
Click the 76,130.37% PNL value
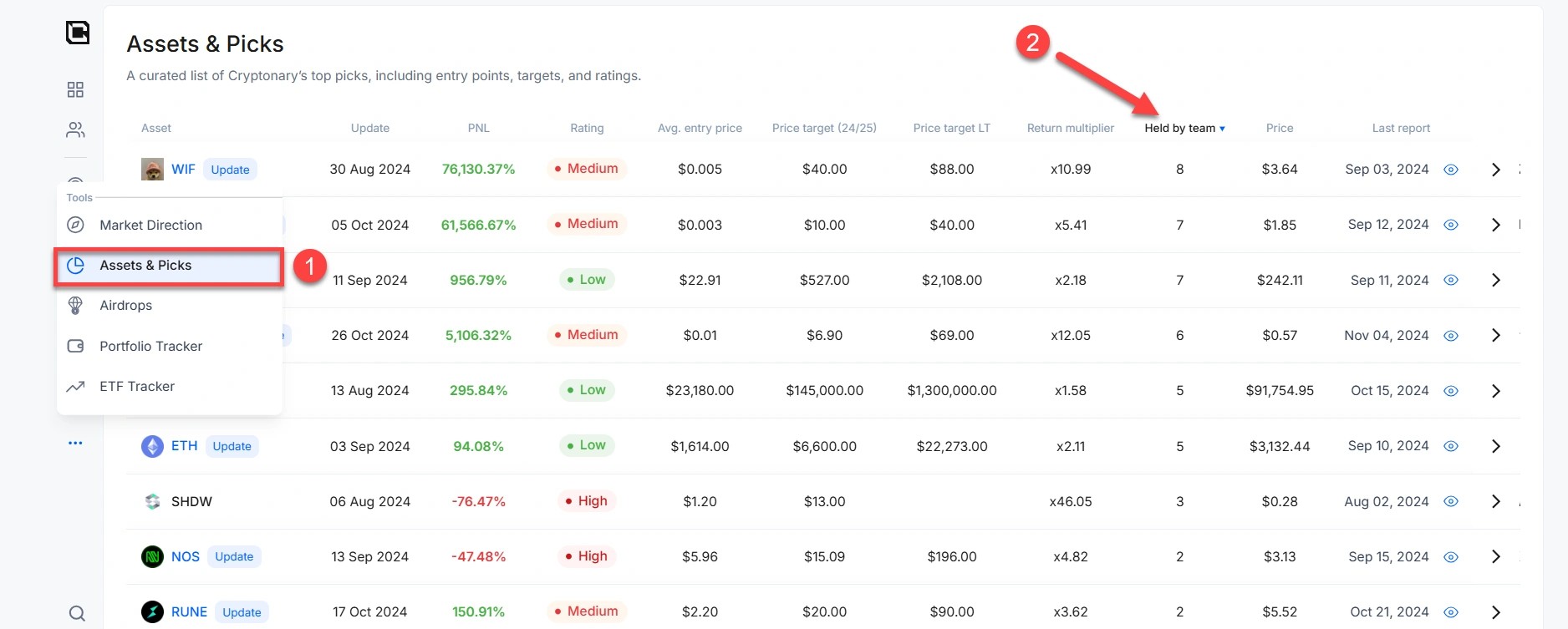pyautogui.click(x=479, y=170)
